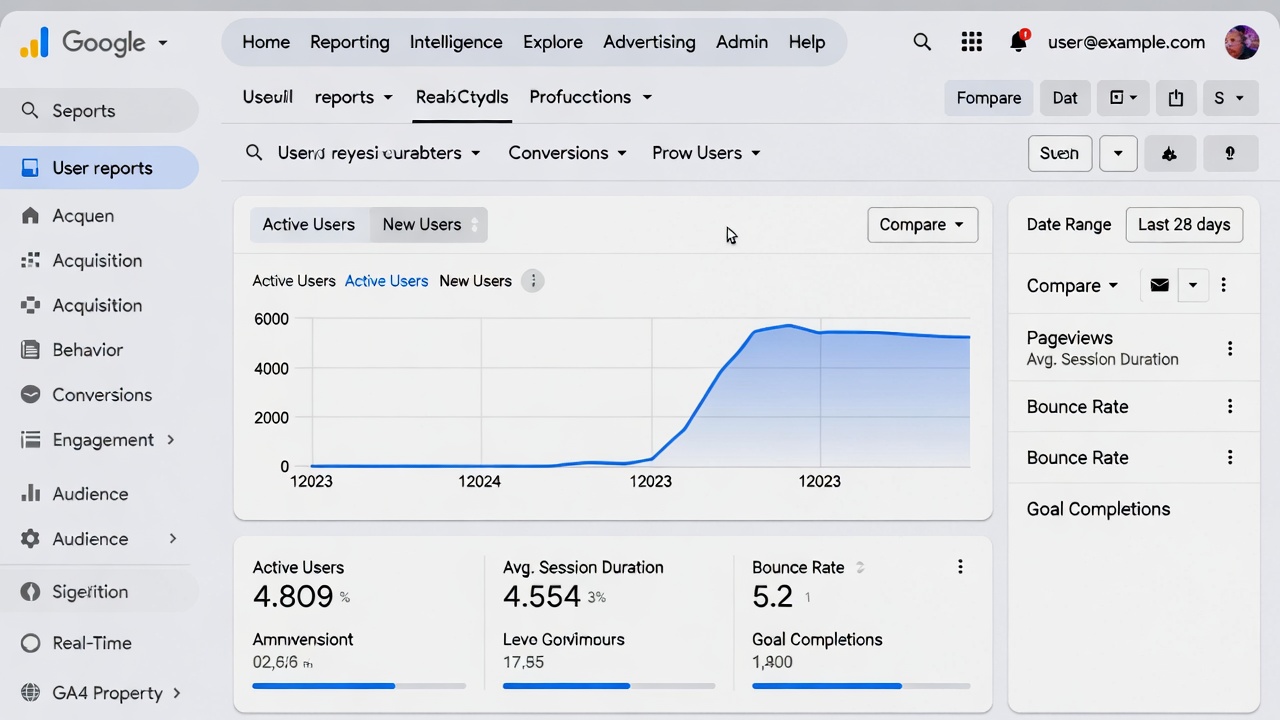Expand the Compare dropdown above the chart
Screen dimensions: 1280x720
[x=921, y=224]
